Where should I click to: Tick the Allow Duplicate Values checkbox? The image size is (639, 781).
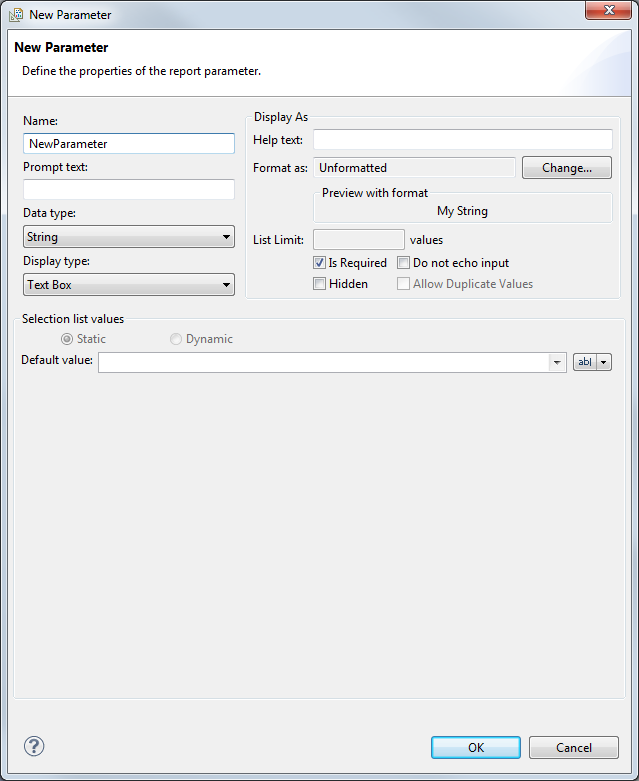point(403,284)
